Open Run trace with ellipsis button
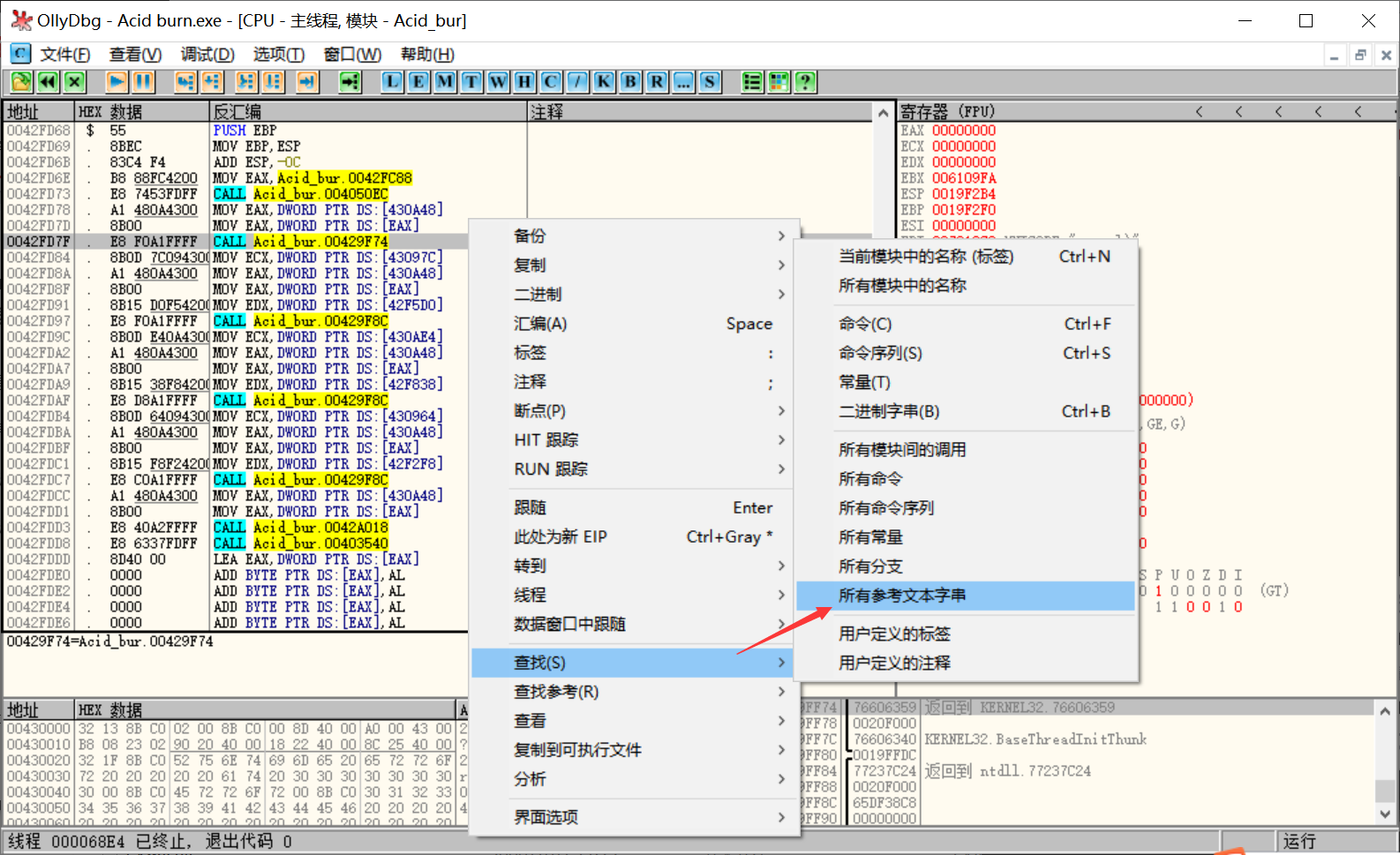This screenshot has height=855, width=1400. pyautogui.click(x=683, y=82)
